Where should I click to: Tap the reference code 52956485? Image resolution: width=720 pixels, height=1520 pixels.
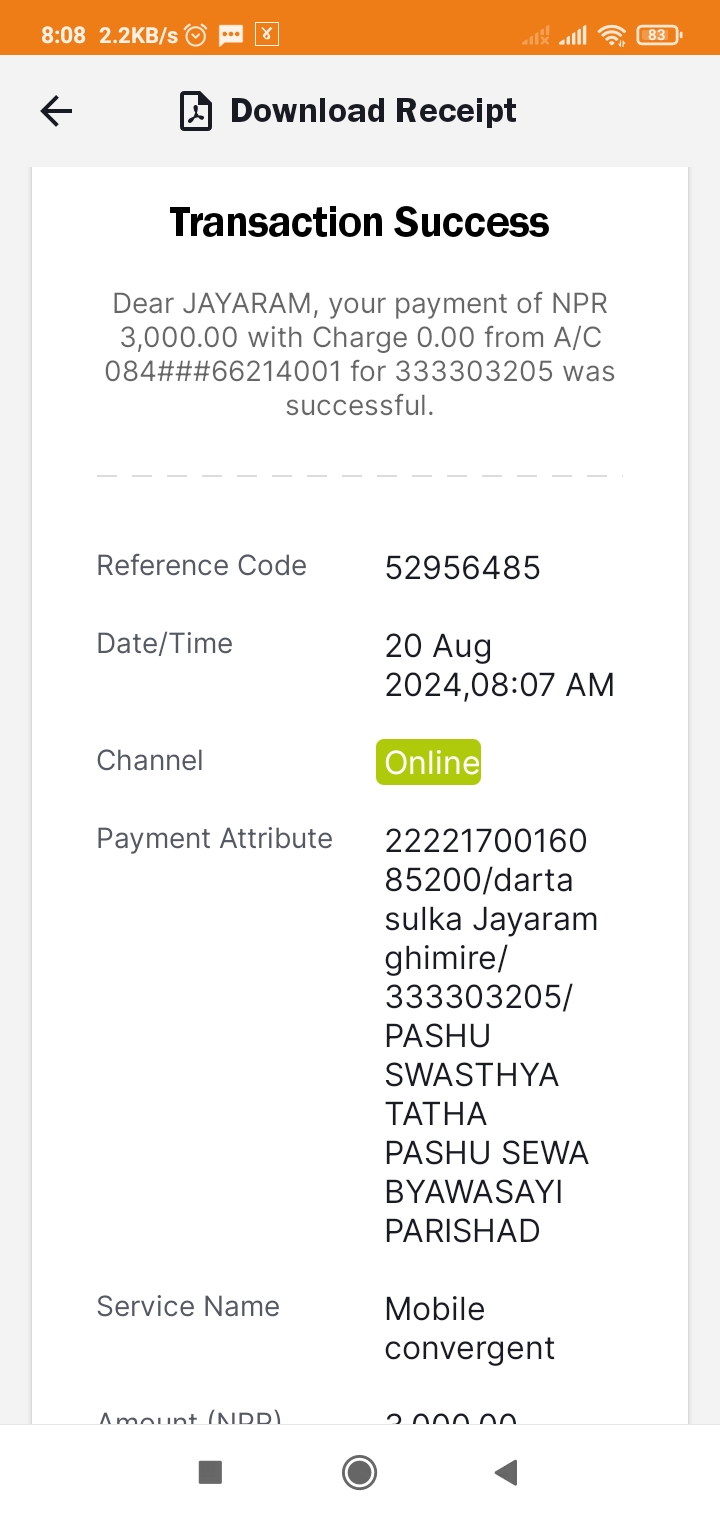462,567
